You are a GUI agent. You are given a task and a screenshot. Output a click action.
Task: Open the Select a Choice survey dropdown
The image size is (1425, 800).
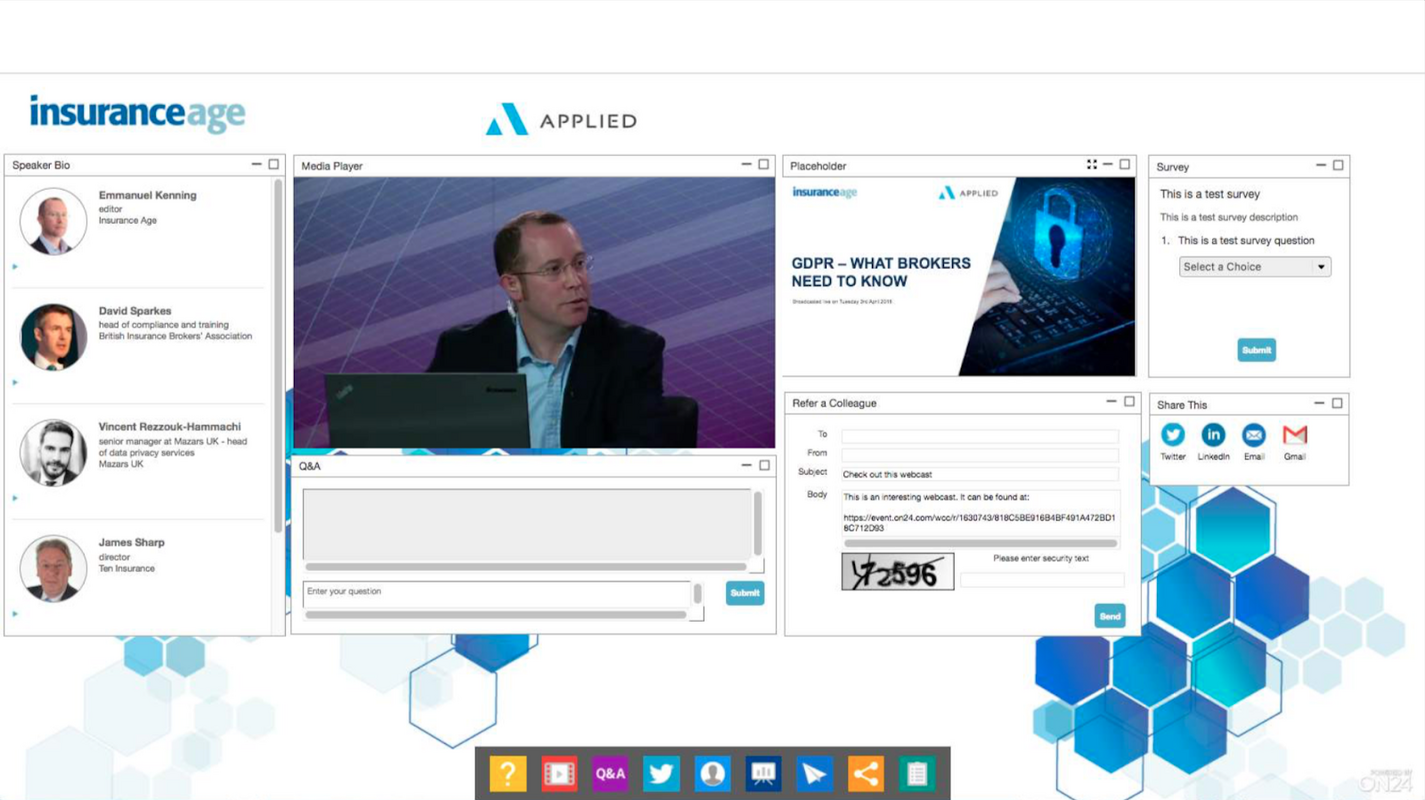(1254, 266)
